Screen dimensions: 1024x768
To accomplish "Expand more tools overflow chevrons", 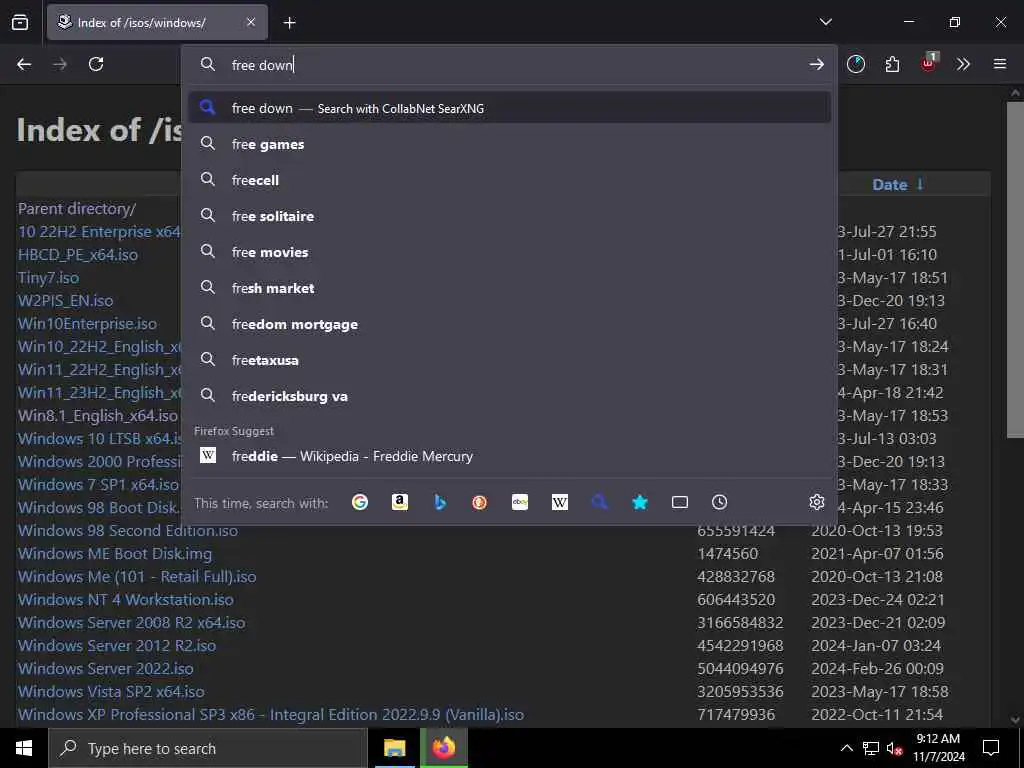I will [963, 64].
